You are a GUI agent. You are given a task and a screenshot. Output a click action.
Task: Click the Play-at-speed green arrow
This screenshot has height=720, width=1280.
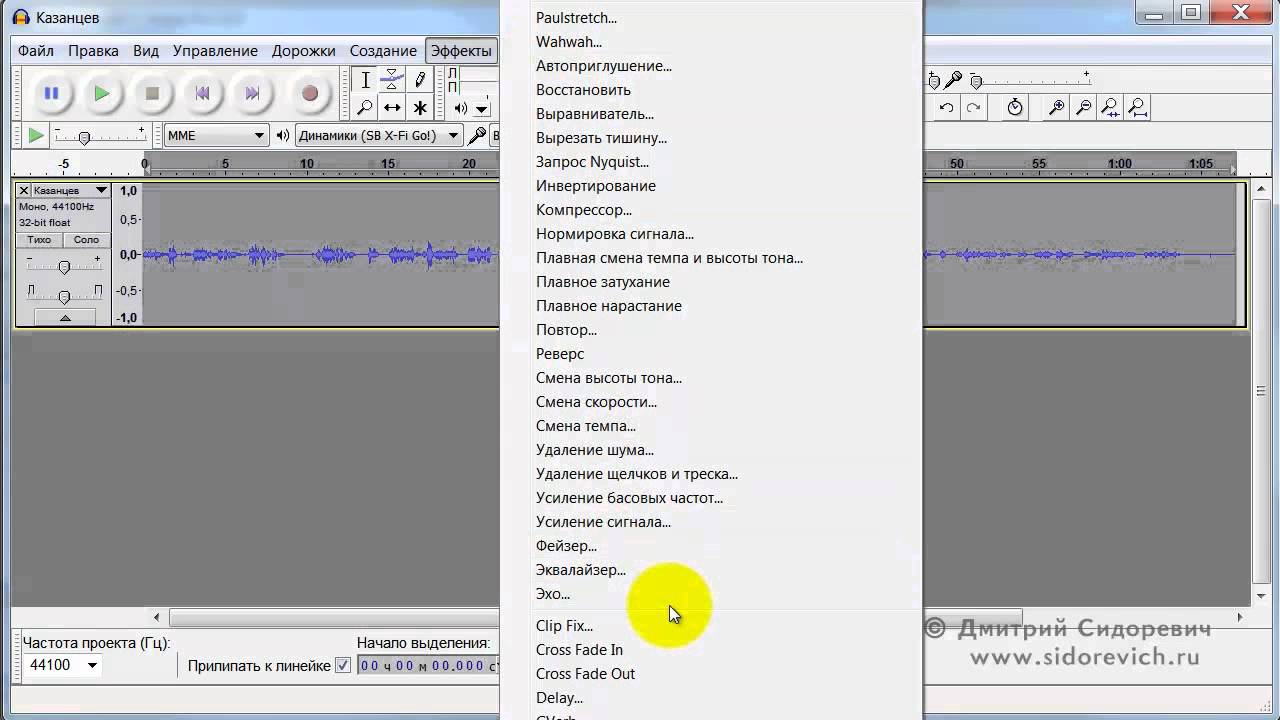(x=35, y=135)
